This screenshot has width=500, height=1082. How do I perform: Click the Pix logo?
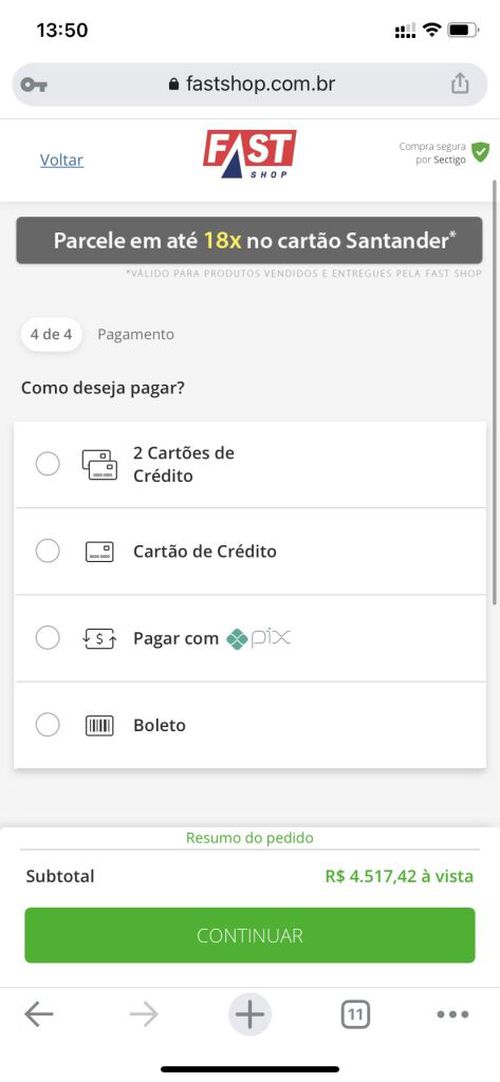259,638
